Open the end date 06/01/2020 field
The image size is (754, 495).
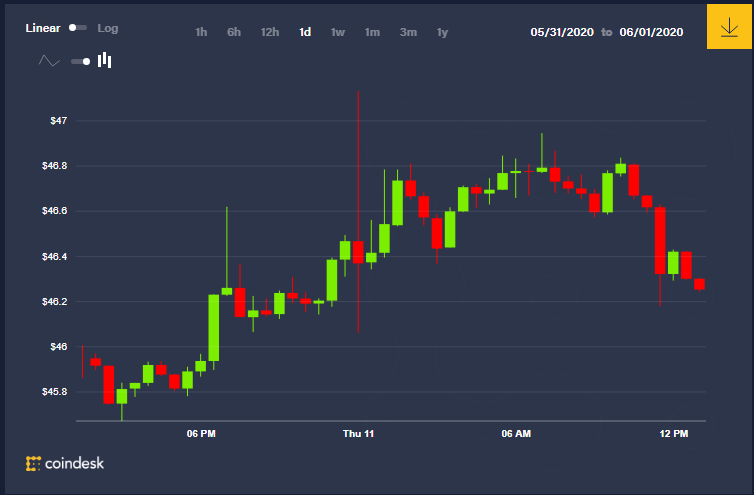point(651,32)
